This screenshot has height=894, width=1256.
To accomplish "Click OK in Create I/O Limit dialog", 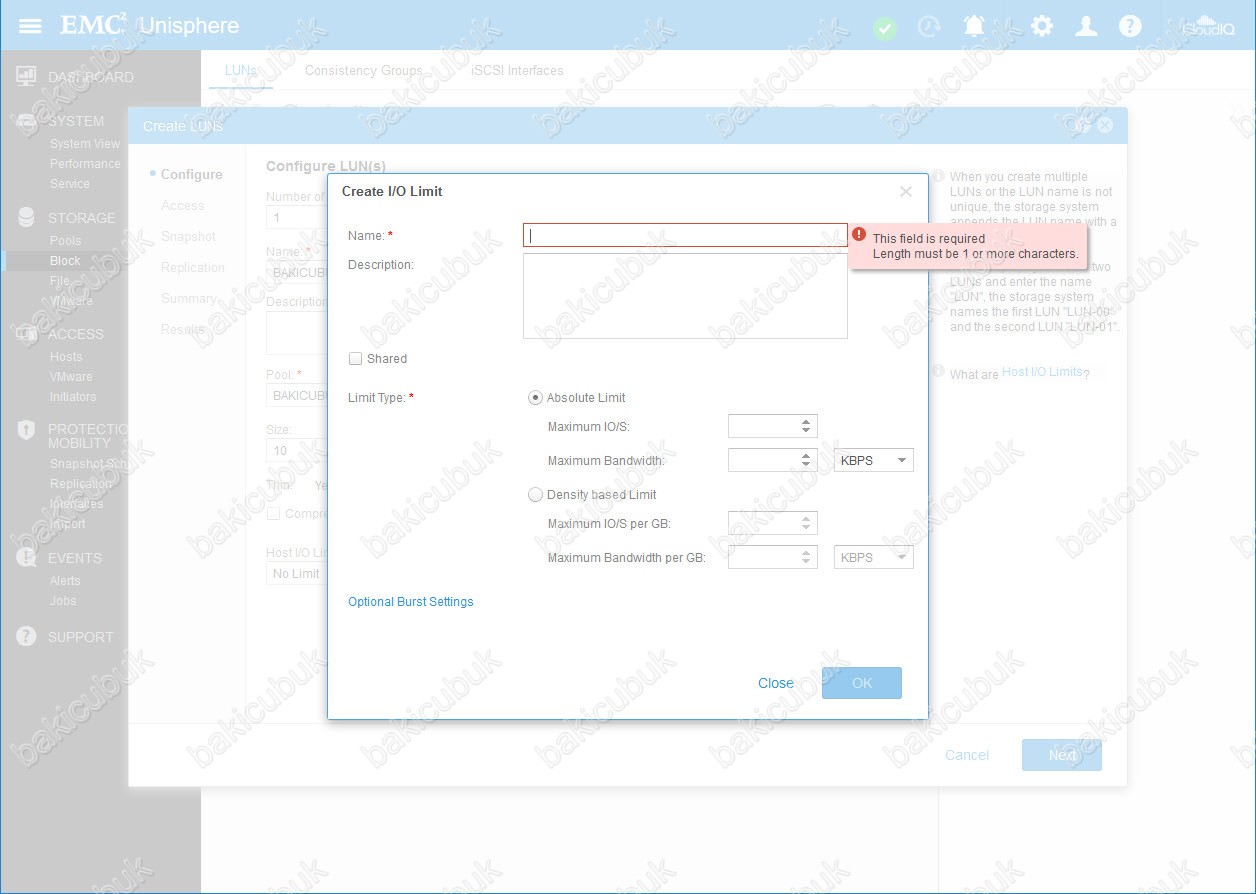I will click(862, 683).
